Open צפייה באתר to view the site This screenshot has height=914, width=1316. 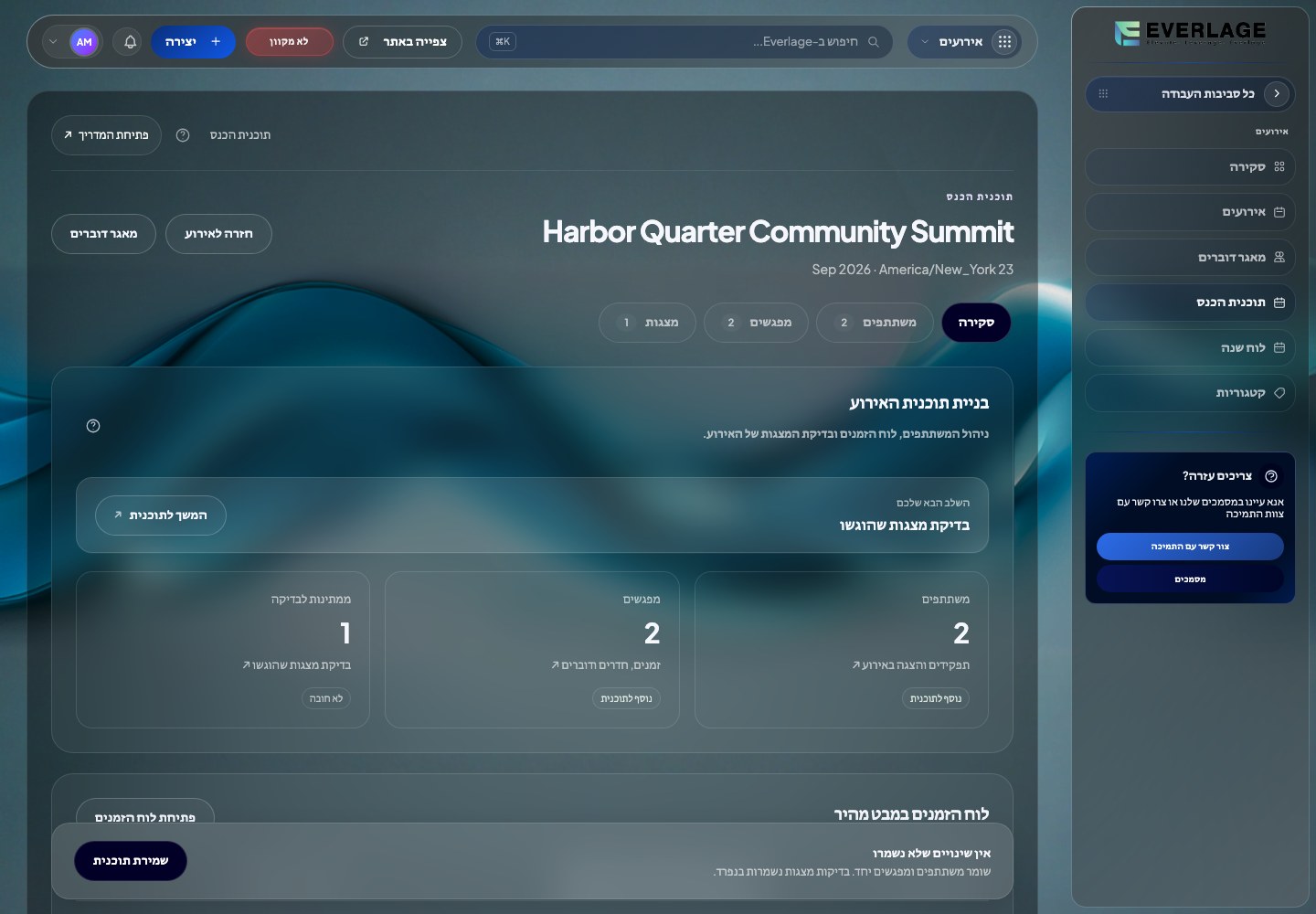coord(402,42)
